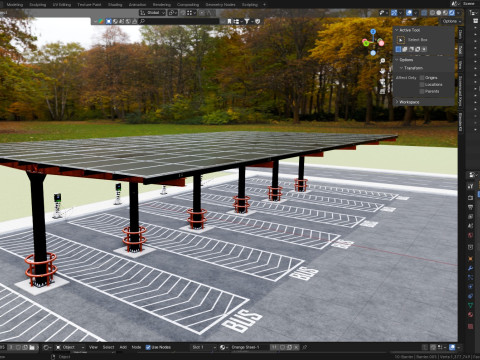Open the Shading workspace tab
The image size is (480, 360).
(115, 5)
